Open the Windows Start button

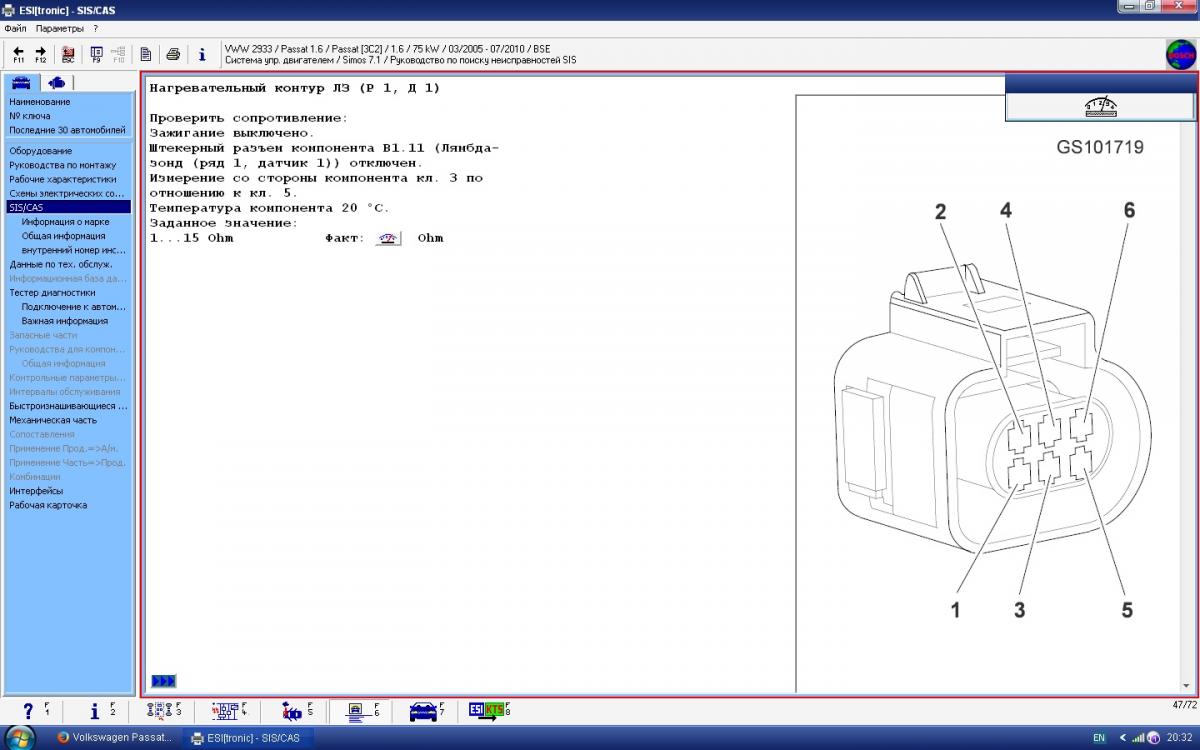(20, 737)
